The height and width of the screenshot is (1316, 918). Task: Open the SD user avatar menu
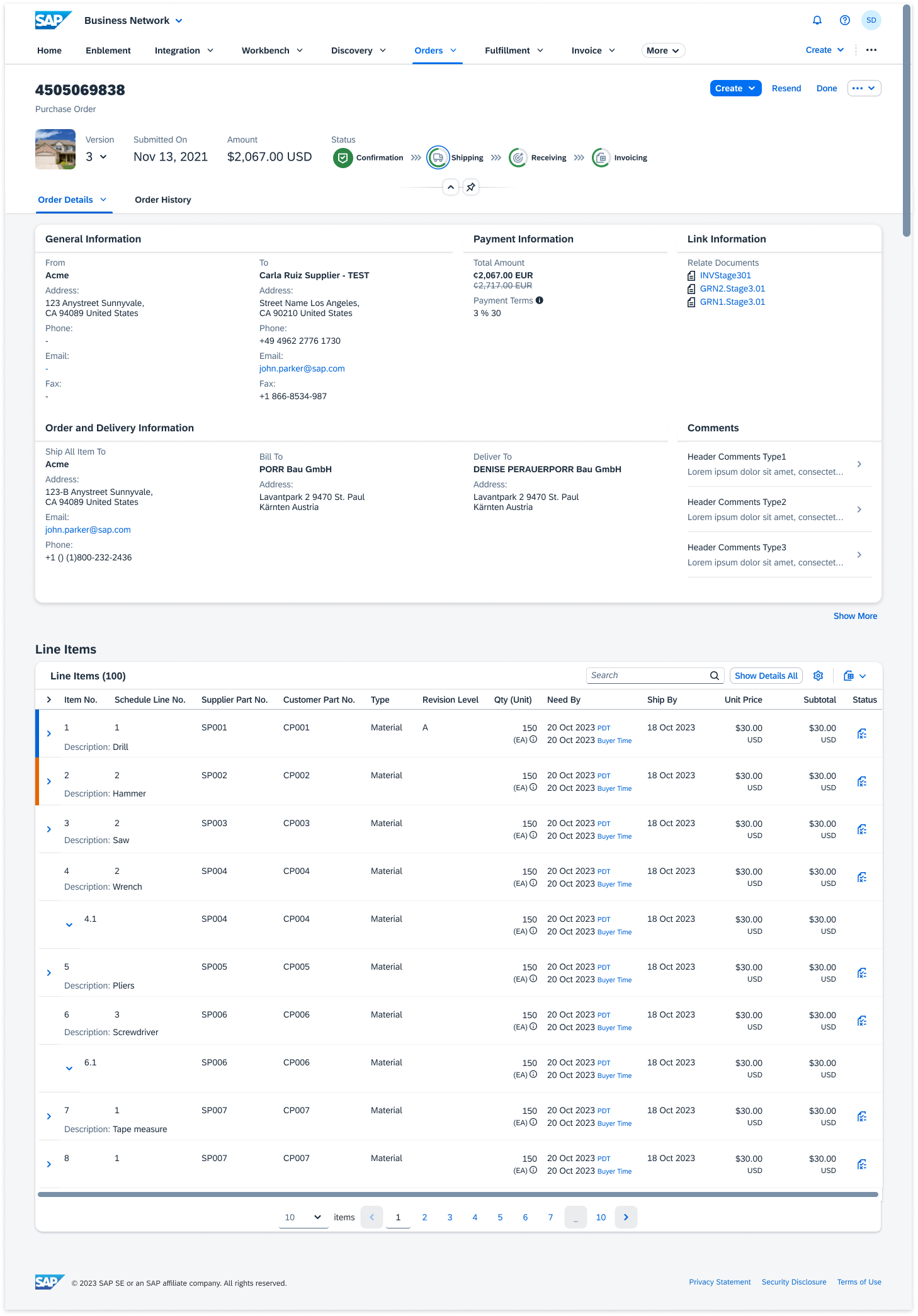(x=871, y=20)
